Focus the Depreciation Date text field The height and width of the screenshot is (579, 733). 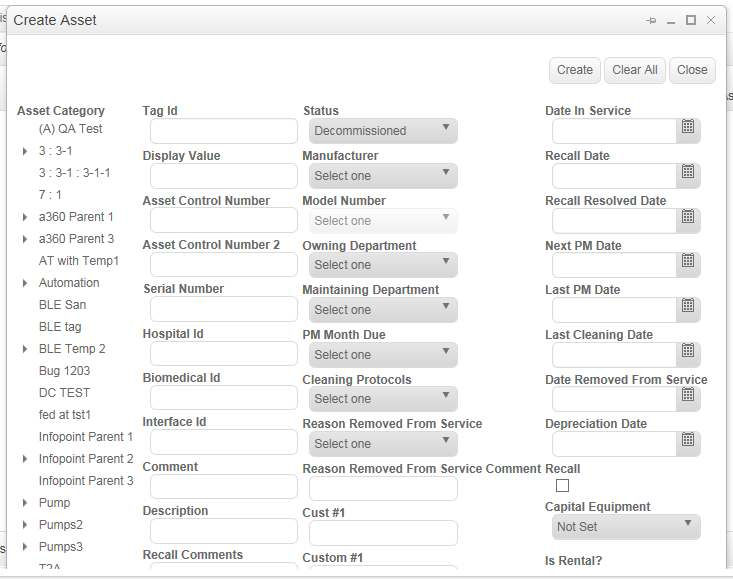(614, 444)
